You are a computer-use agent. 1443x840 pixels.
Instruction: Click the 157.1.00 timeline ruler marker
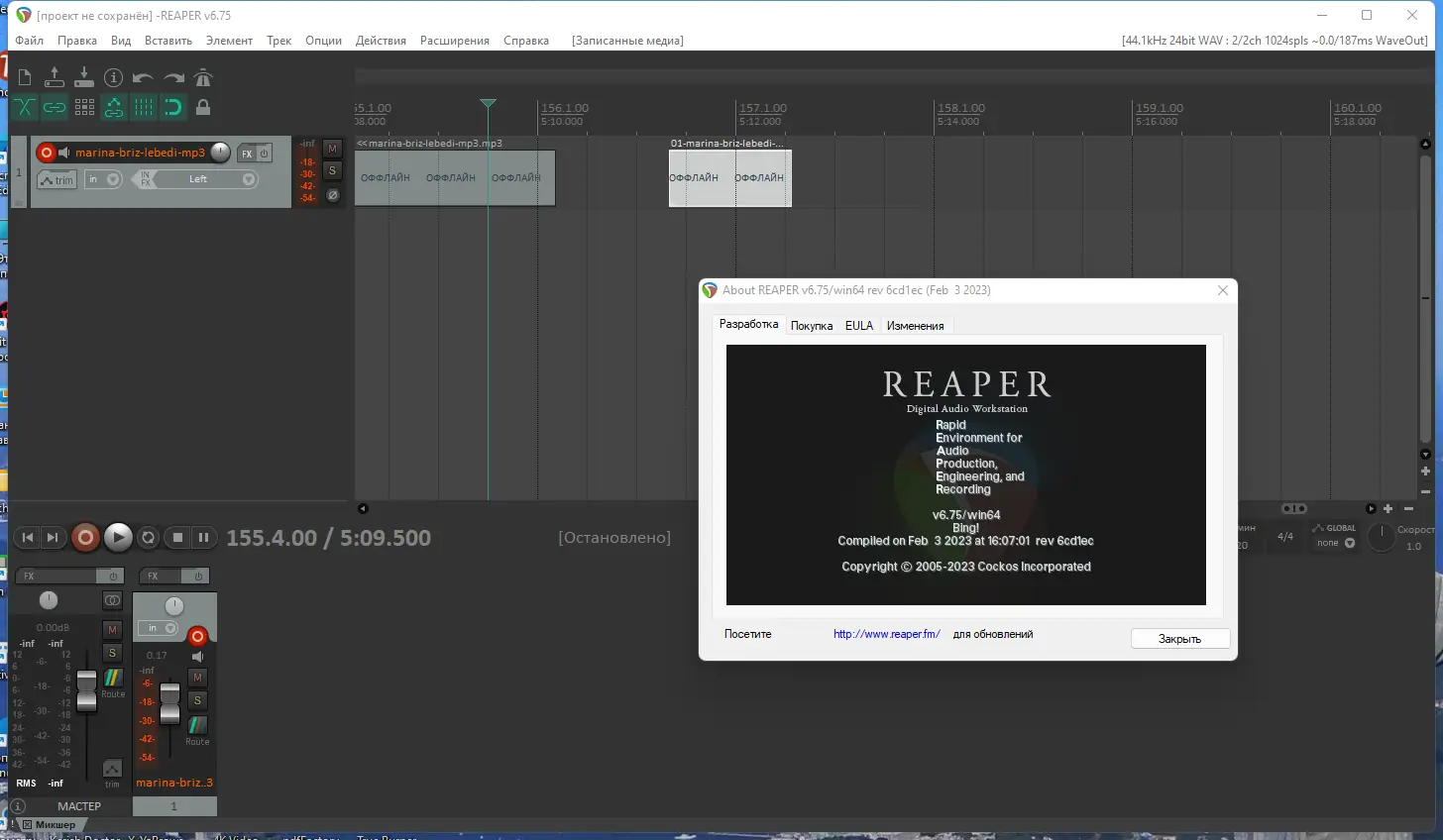pyautogui.click(x=763, y=108)
